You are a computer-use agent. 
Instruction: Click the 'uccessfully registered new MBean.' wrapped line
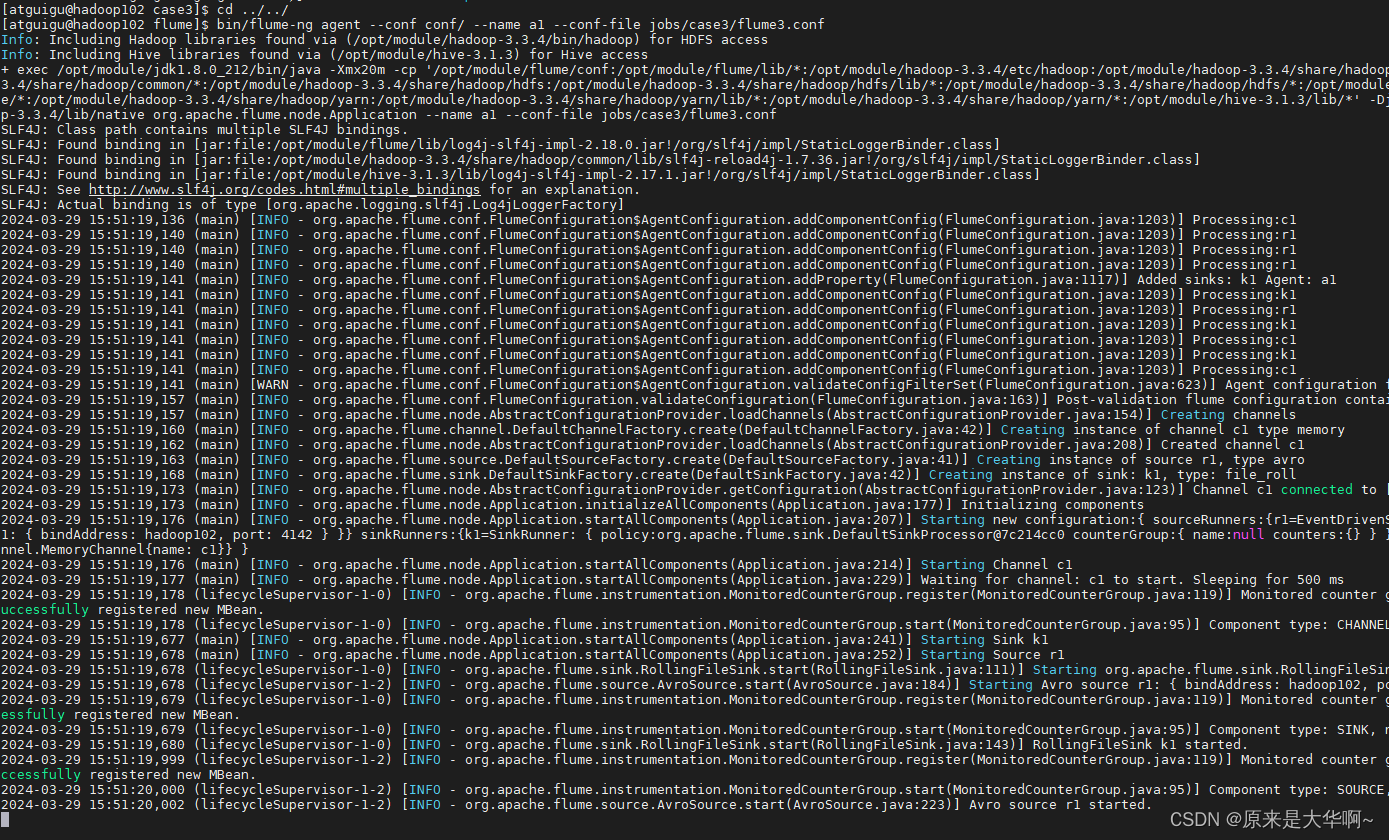(x=133, y=610)
